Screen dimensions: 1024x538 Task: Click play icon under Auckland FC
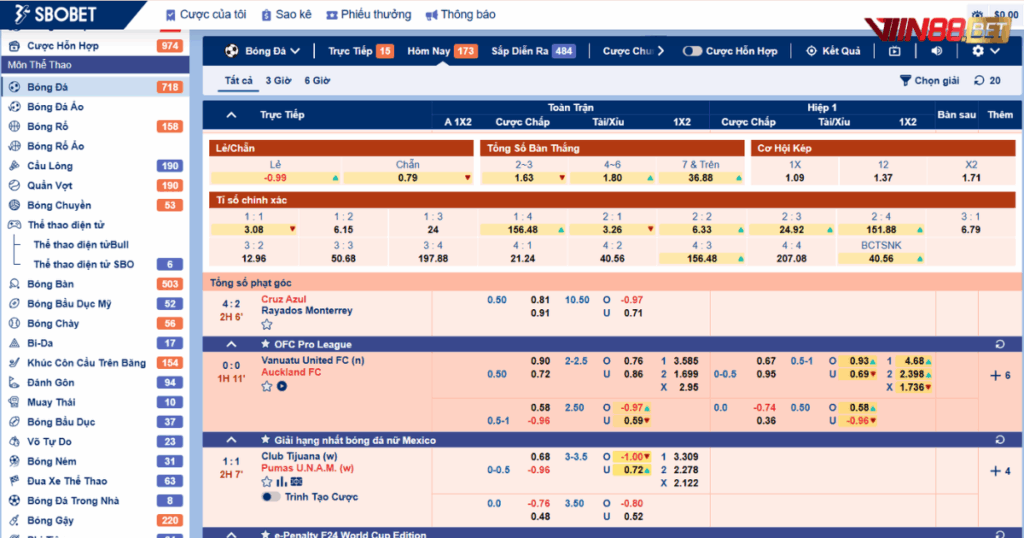281,386
